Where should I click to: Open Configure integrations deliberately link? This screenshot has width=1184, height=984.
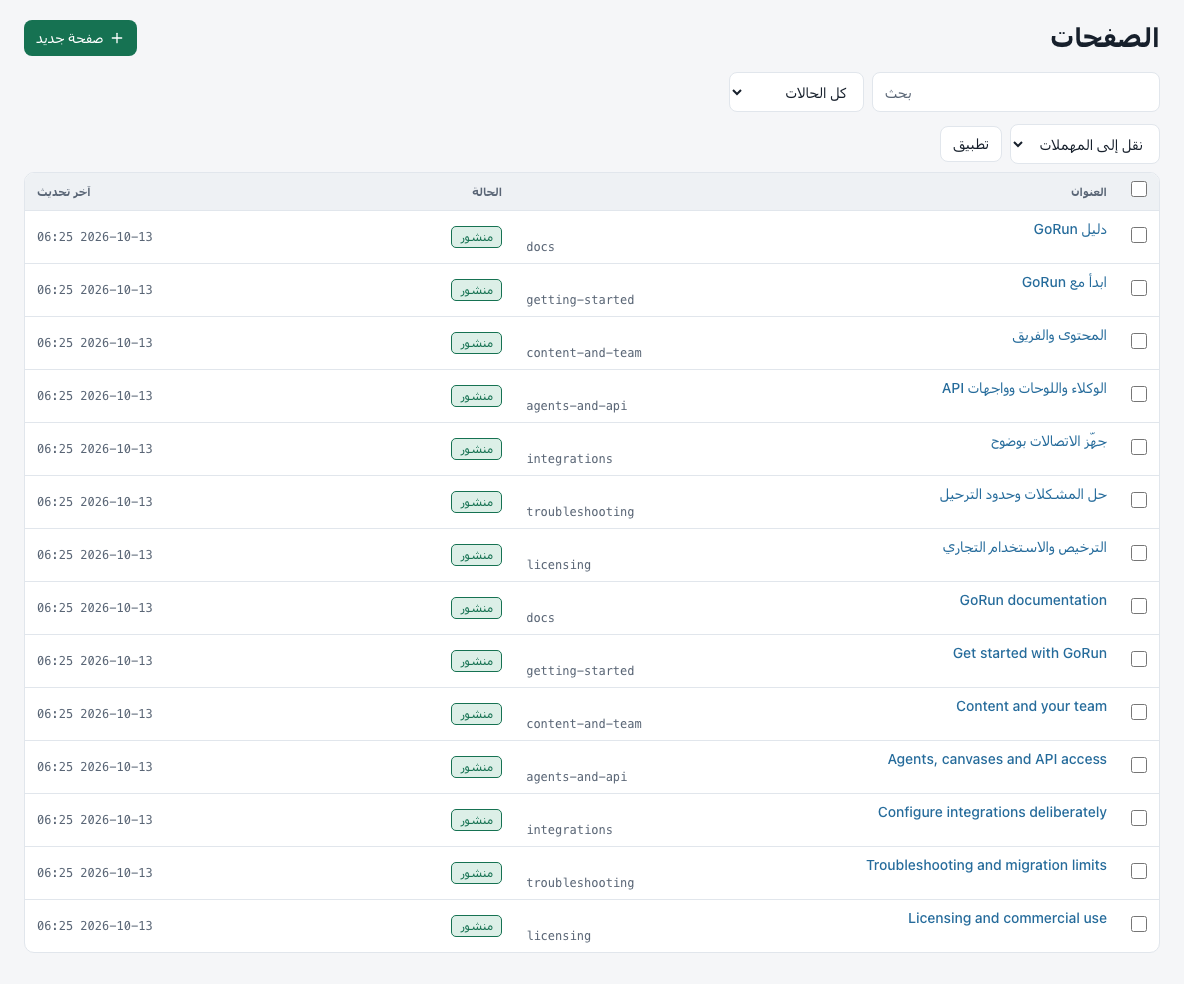pyautogui.click(x=992, y=812)
